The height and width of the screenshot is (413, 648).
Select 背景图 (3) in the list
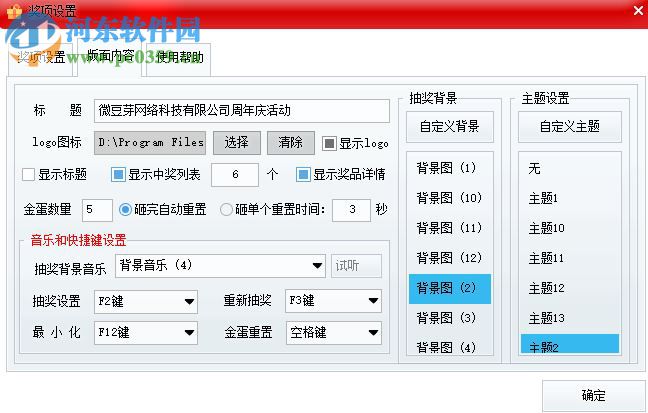click(450, 318)
